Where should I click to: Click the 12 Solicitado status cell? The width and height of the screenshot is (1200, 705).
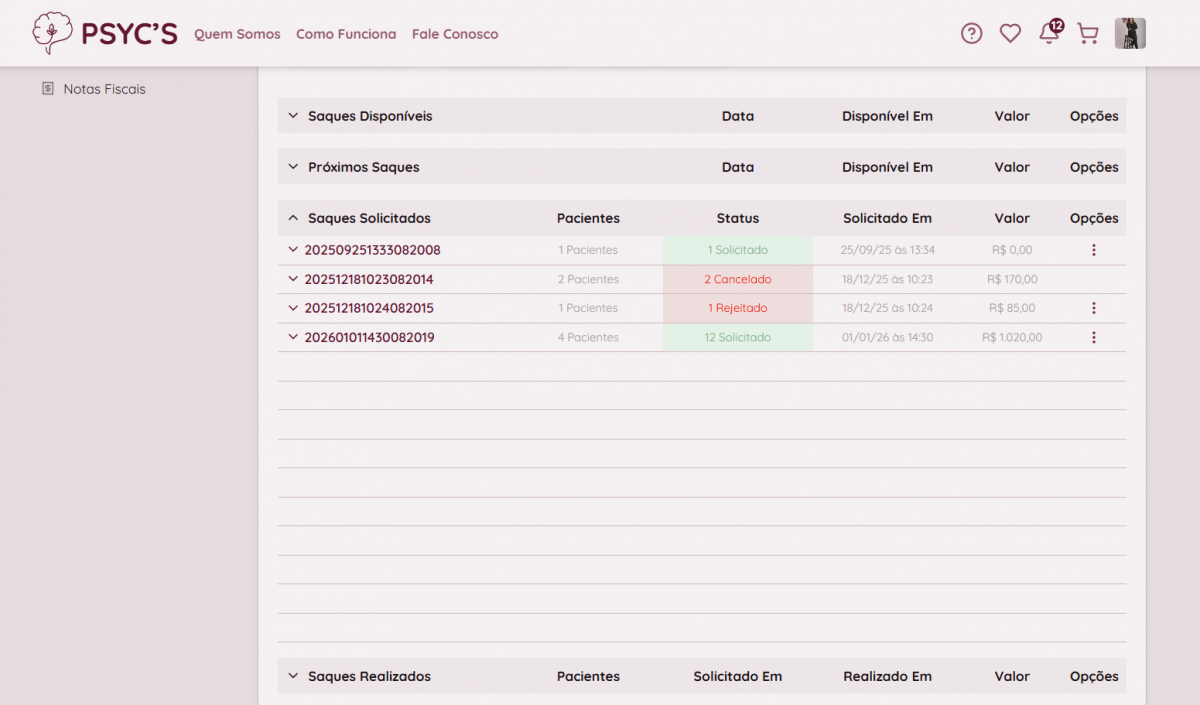[737, 338]
